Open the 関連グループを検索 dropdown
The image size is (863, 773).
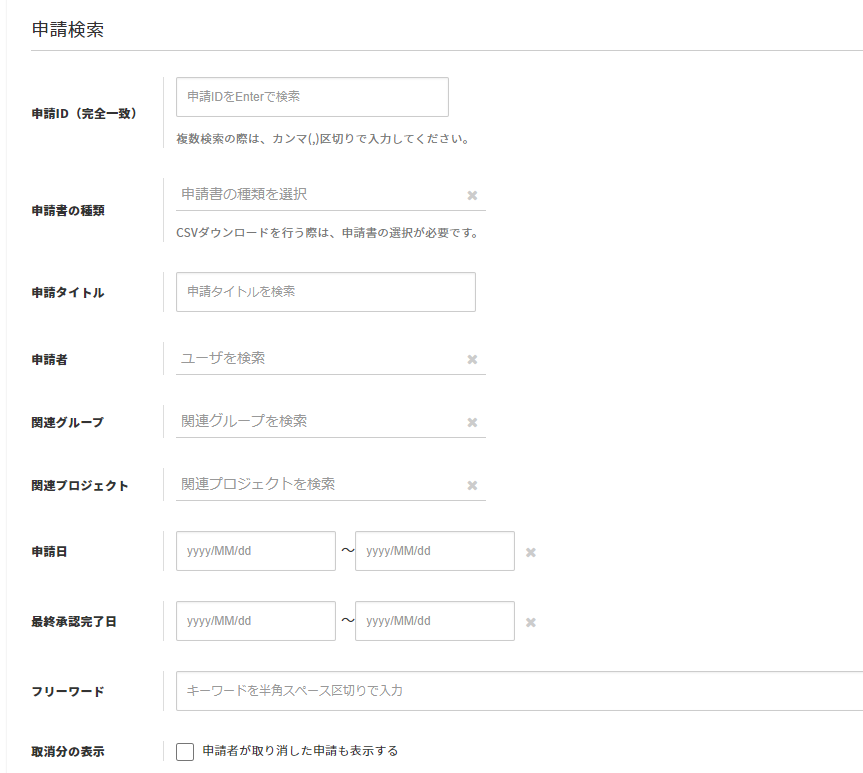(x=315, y=421)
